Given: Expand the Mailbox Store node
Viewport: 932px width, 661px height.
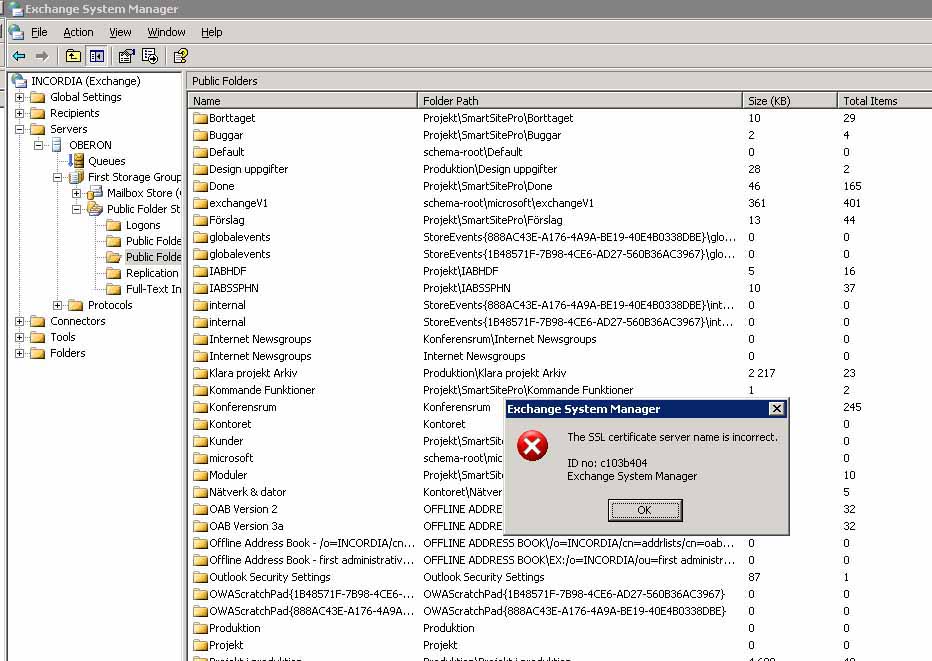Looking at the screenshot, I should 77,193.
